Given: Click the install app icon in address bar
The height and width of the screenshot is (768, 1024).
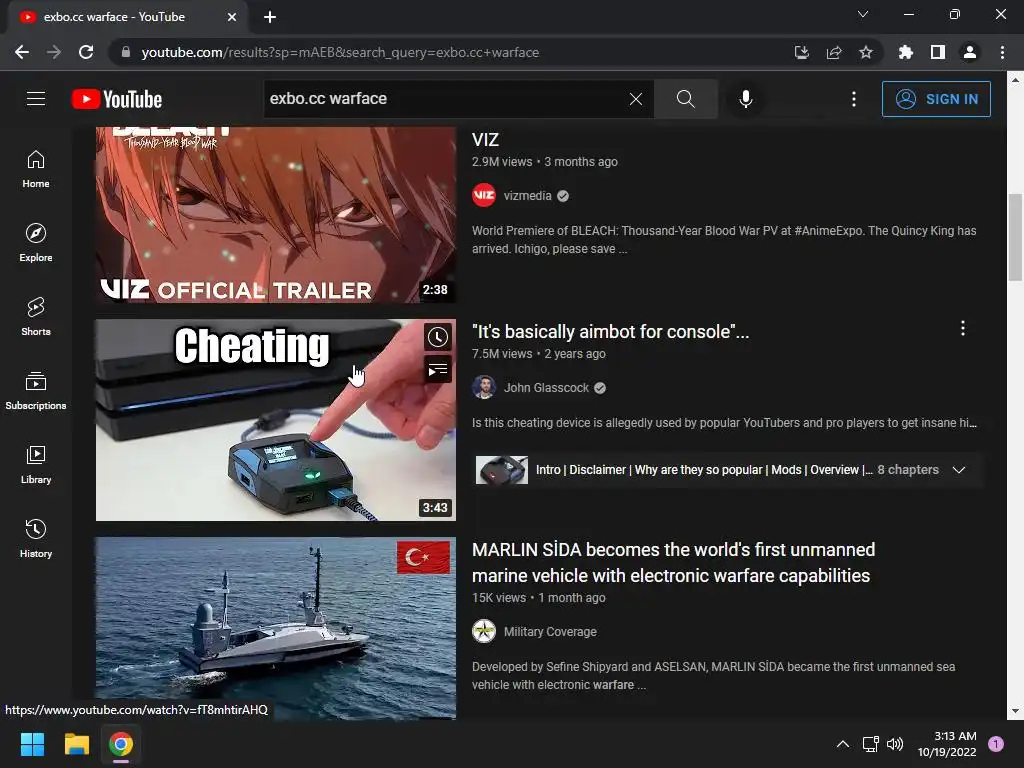Looking at the screenshot, I should pos(802,52).
